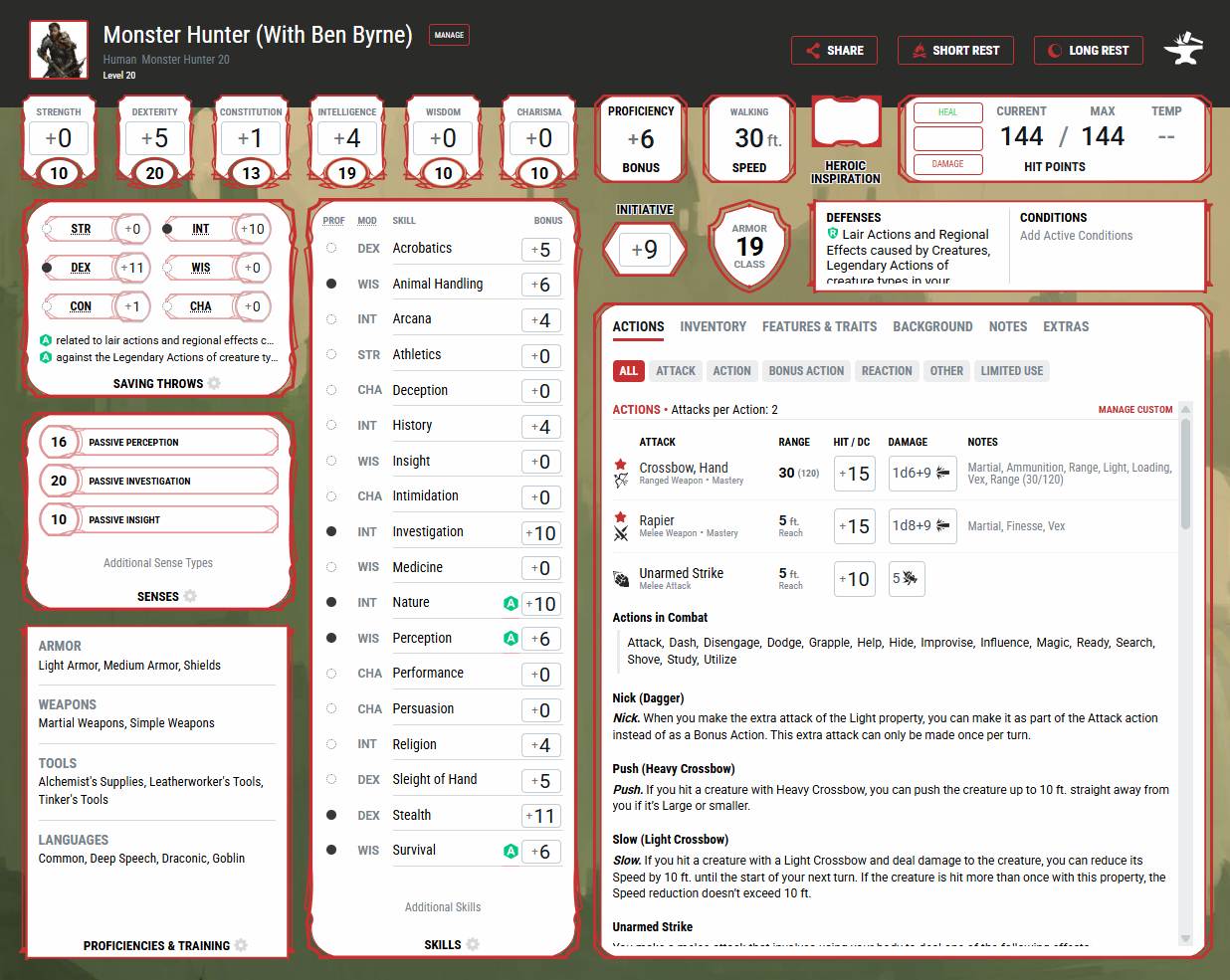The image size is (1230, 980).
Task: Click the Unarmed Strike fist icon
Action: [x=621, y=579]
